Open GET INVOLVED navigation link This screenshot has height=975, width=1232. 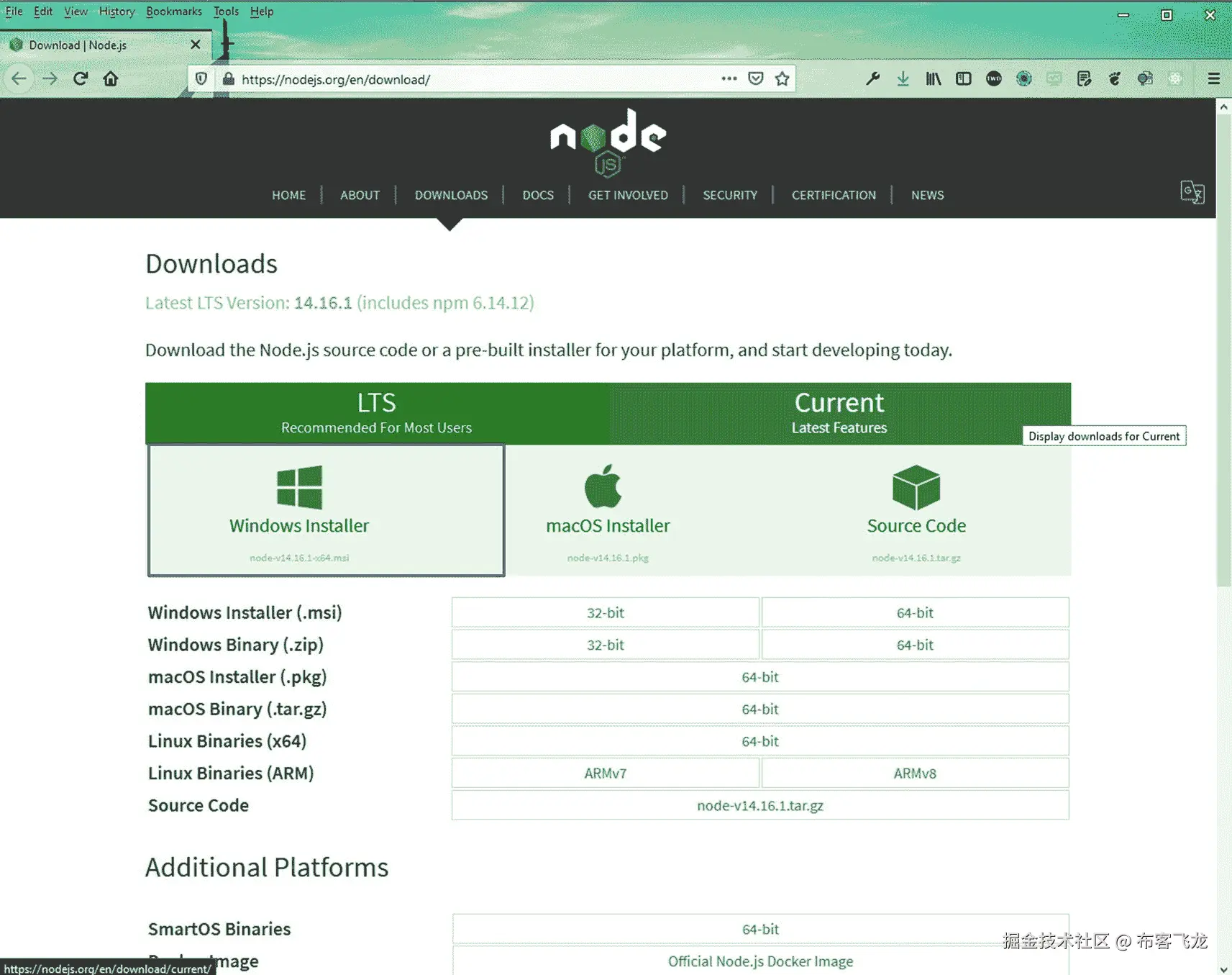point(628,195)
